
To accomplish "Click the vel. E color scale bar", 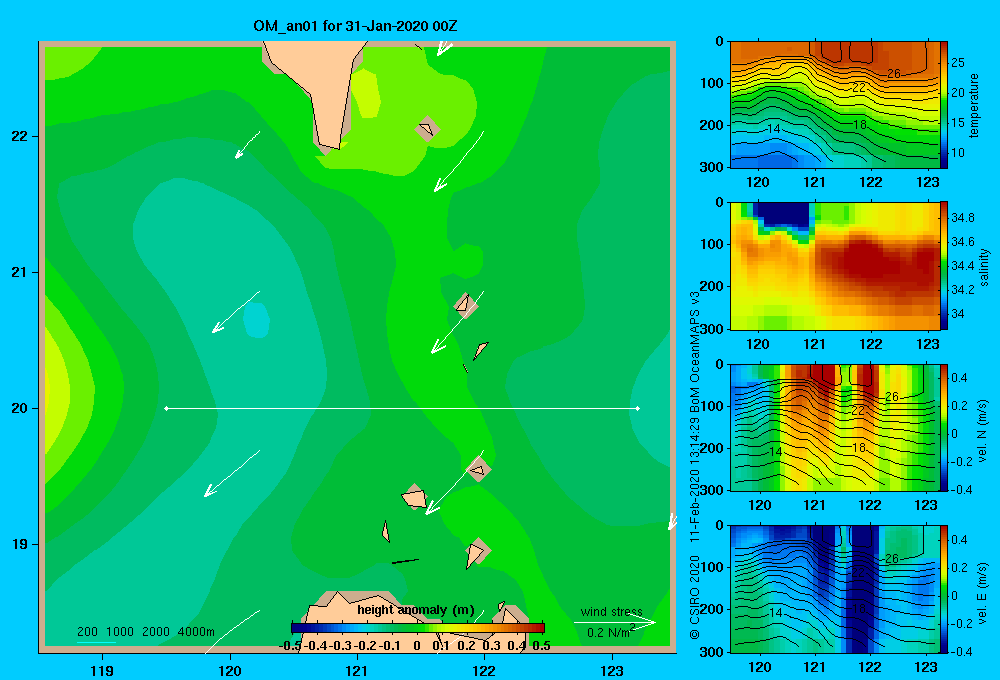I will coord(944,589).
